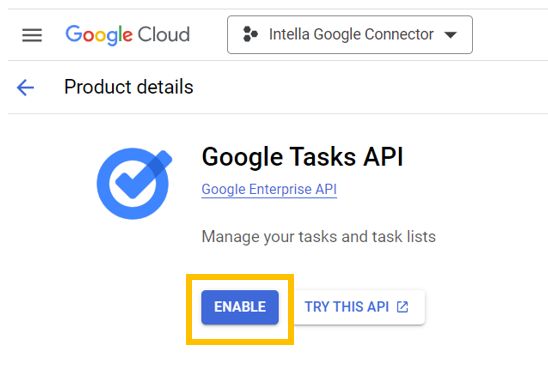Click the Google Tasks checkmark logo
The width and height of the screenshot is (548, 371).
(x=134, y=184)
